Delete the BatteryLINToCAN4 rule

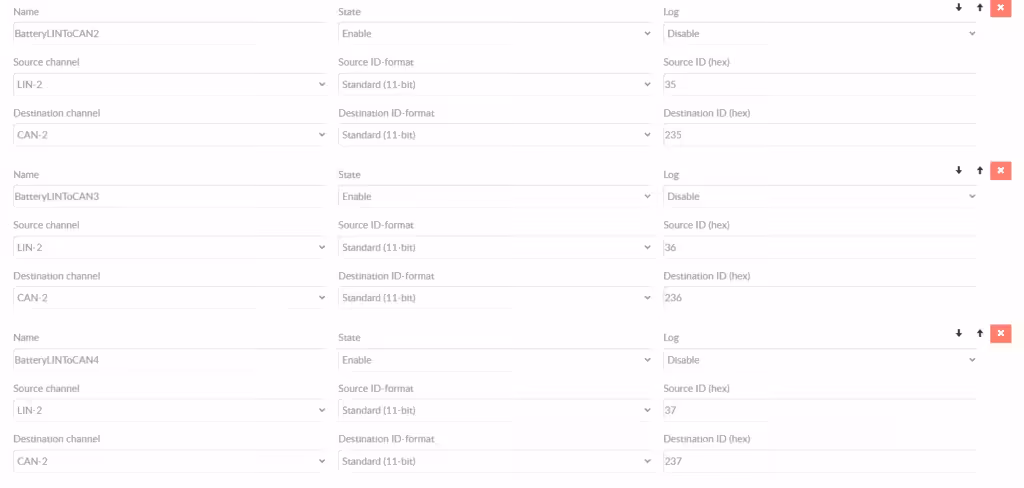1000,333
